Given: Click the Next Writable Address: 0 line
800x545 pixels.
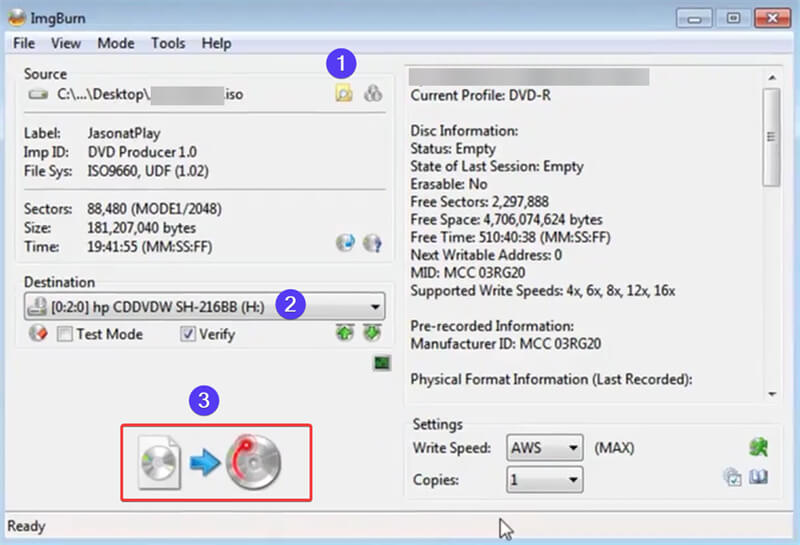Looking at the screenshot, I should pyautogui.click(x=486, y=255).
